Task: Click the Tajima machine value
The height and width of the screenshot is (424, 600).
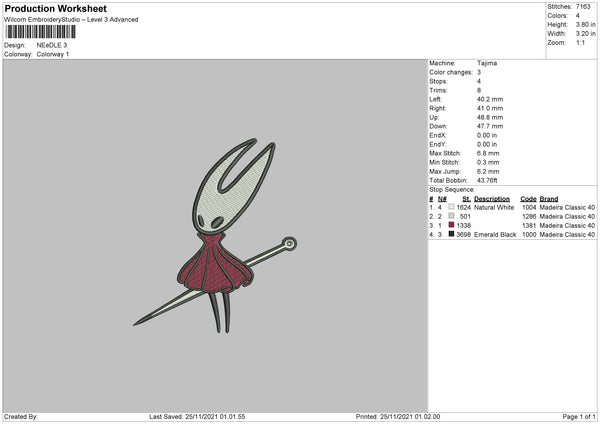Action: pyautogui.click(x=488, y=63)
